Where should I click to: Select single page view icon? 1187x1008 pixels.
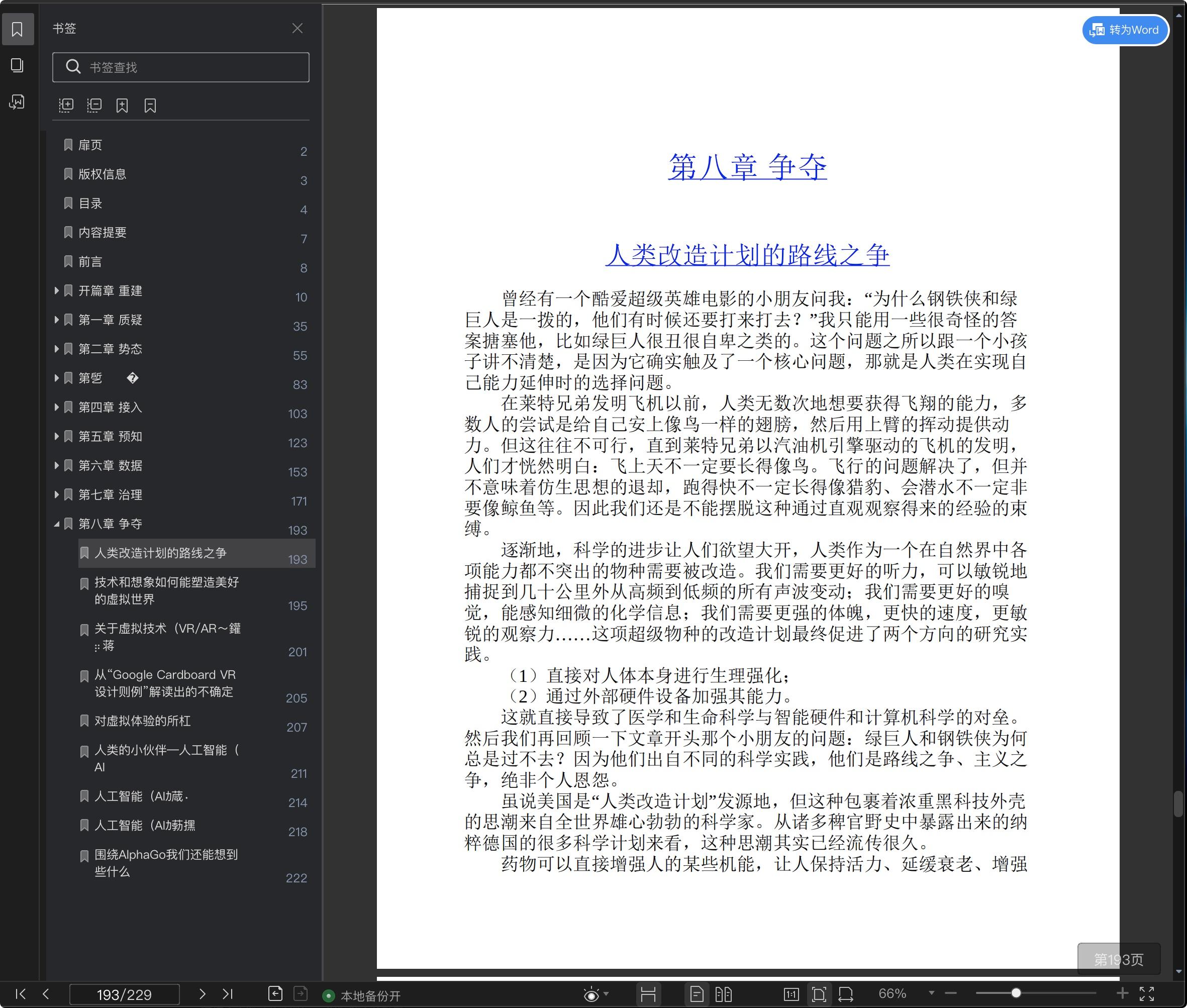(697, 994)
